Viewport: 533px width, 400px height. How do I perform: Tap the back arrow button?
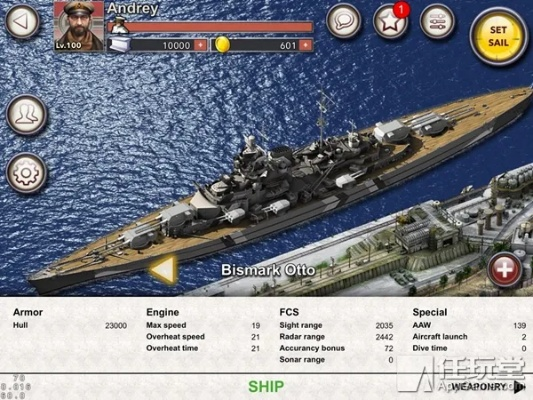22,21
